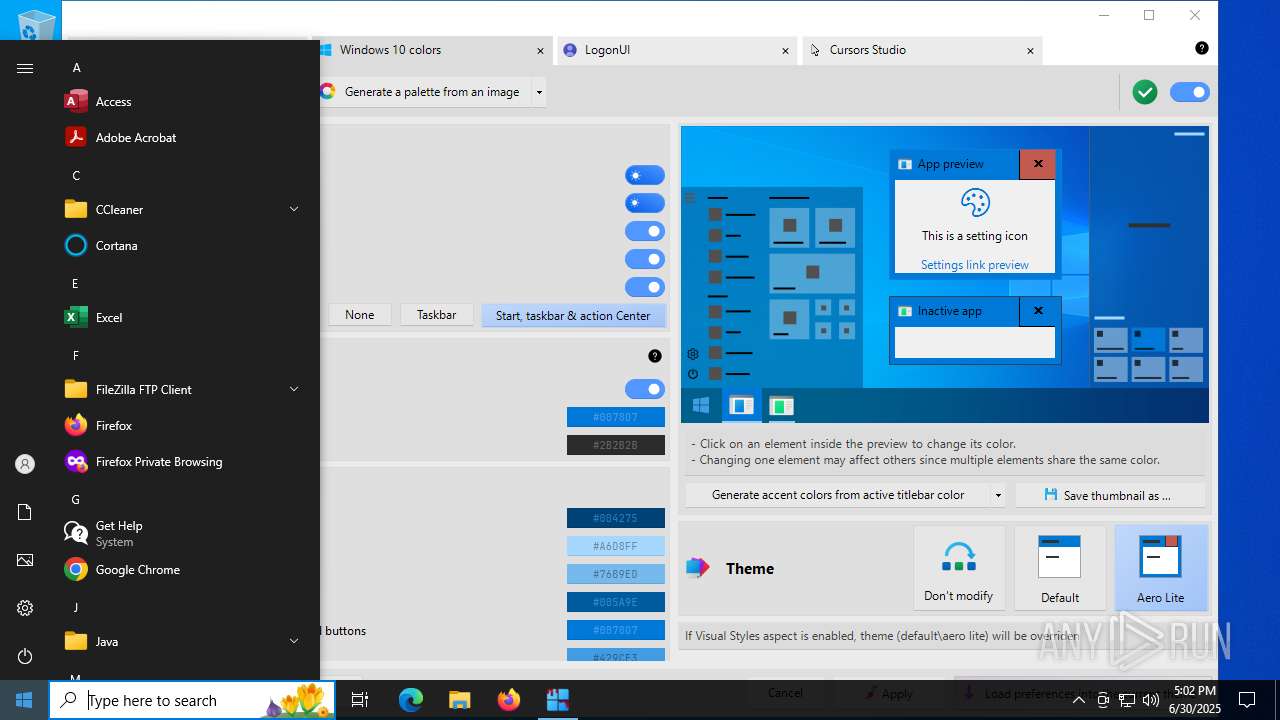This screenshot has width=1280, height=720.
Task: Close the LogonUI tab
Action: click(786, 50)
